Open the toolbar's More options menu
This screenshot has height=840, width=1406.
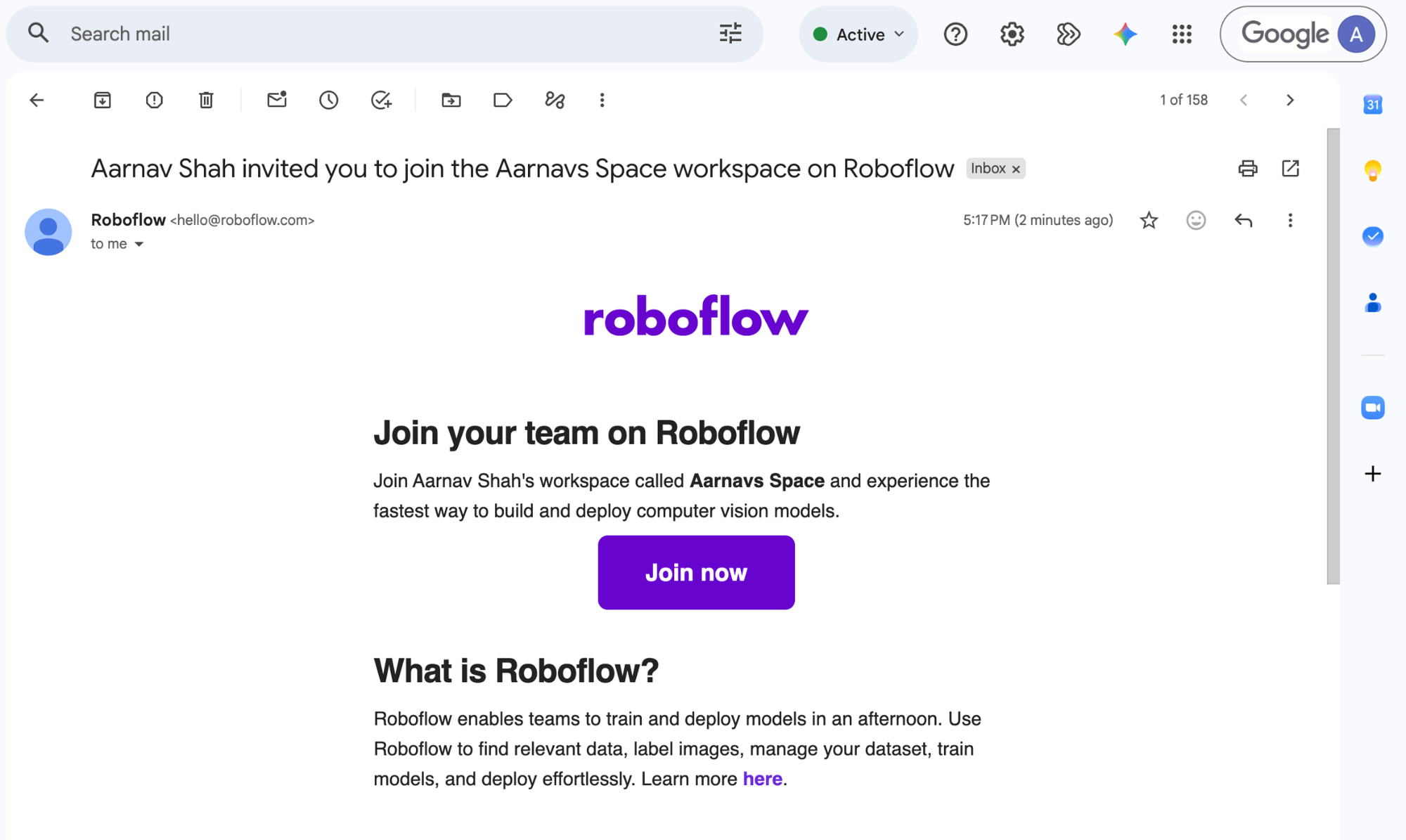602,100
